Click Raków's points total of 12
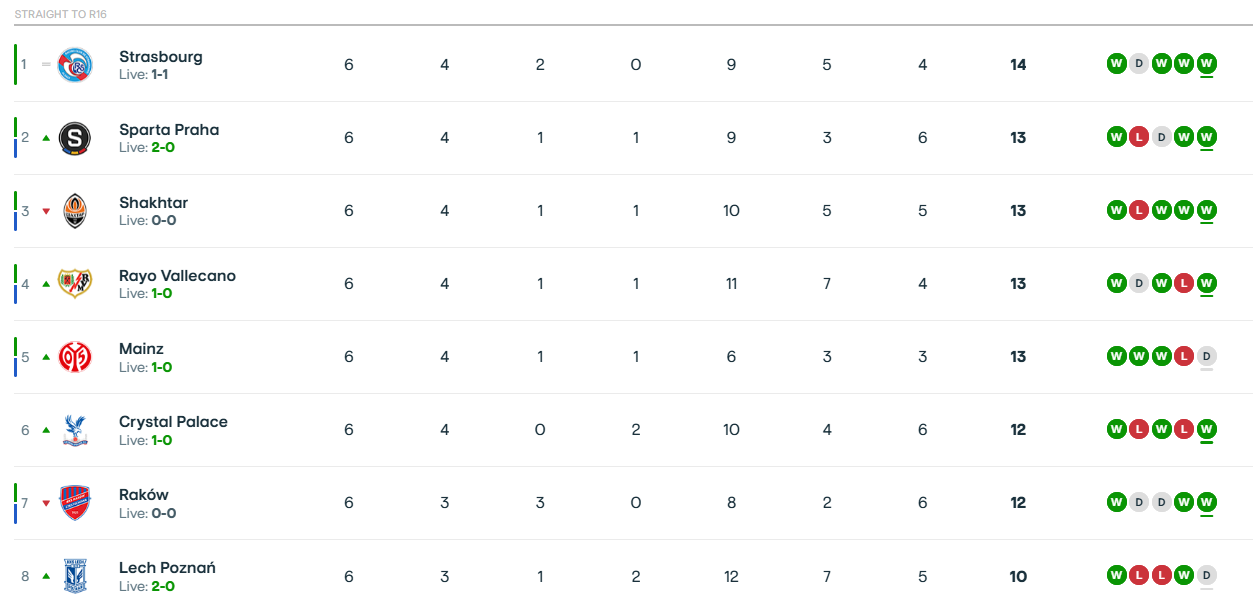This screenshot has width=1253, height=615. 1018,503
